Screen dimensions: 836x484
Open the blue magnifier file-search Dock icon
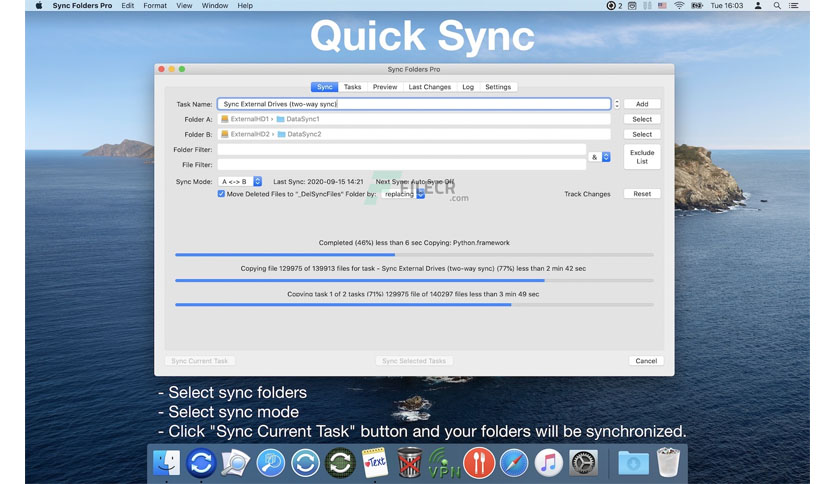pos(270,463)
